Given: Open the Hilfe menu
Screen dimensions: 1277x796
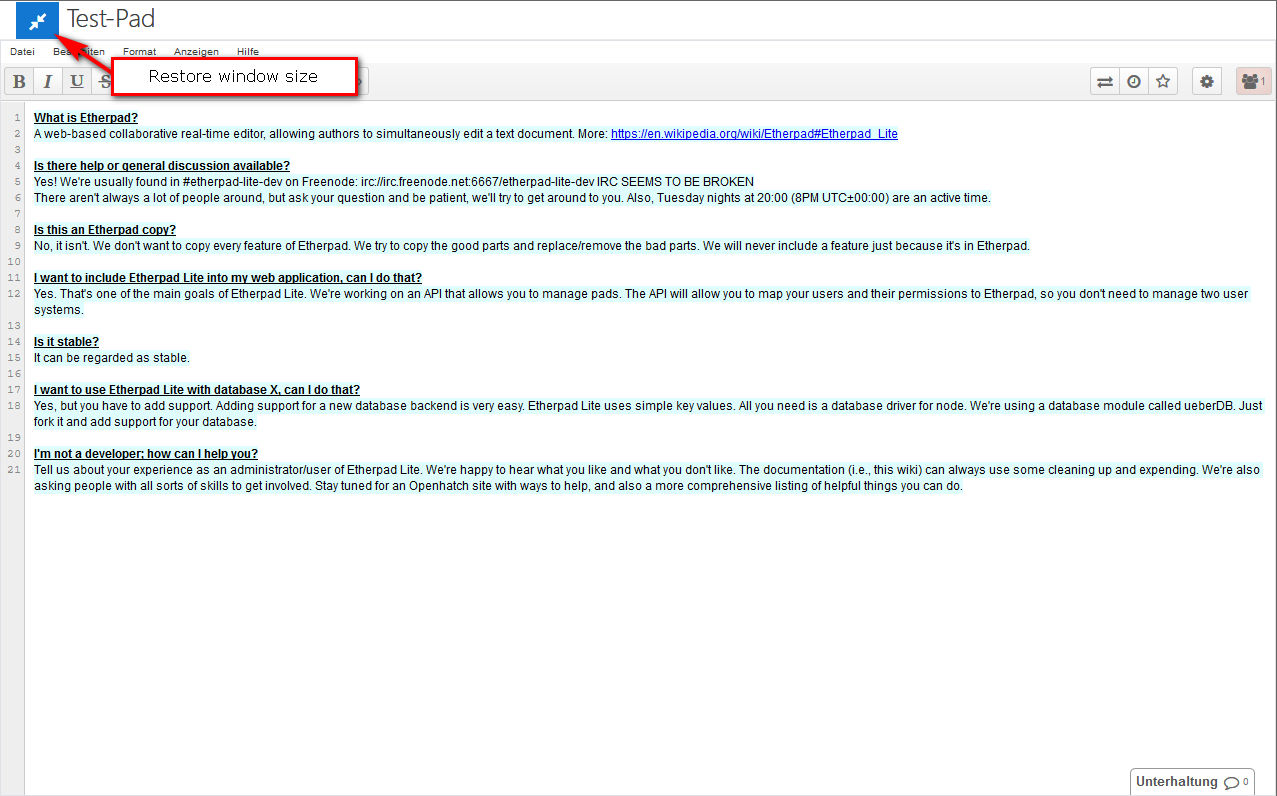Looking at the screenshot, I should (x=248, y=52).
